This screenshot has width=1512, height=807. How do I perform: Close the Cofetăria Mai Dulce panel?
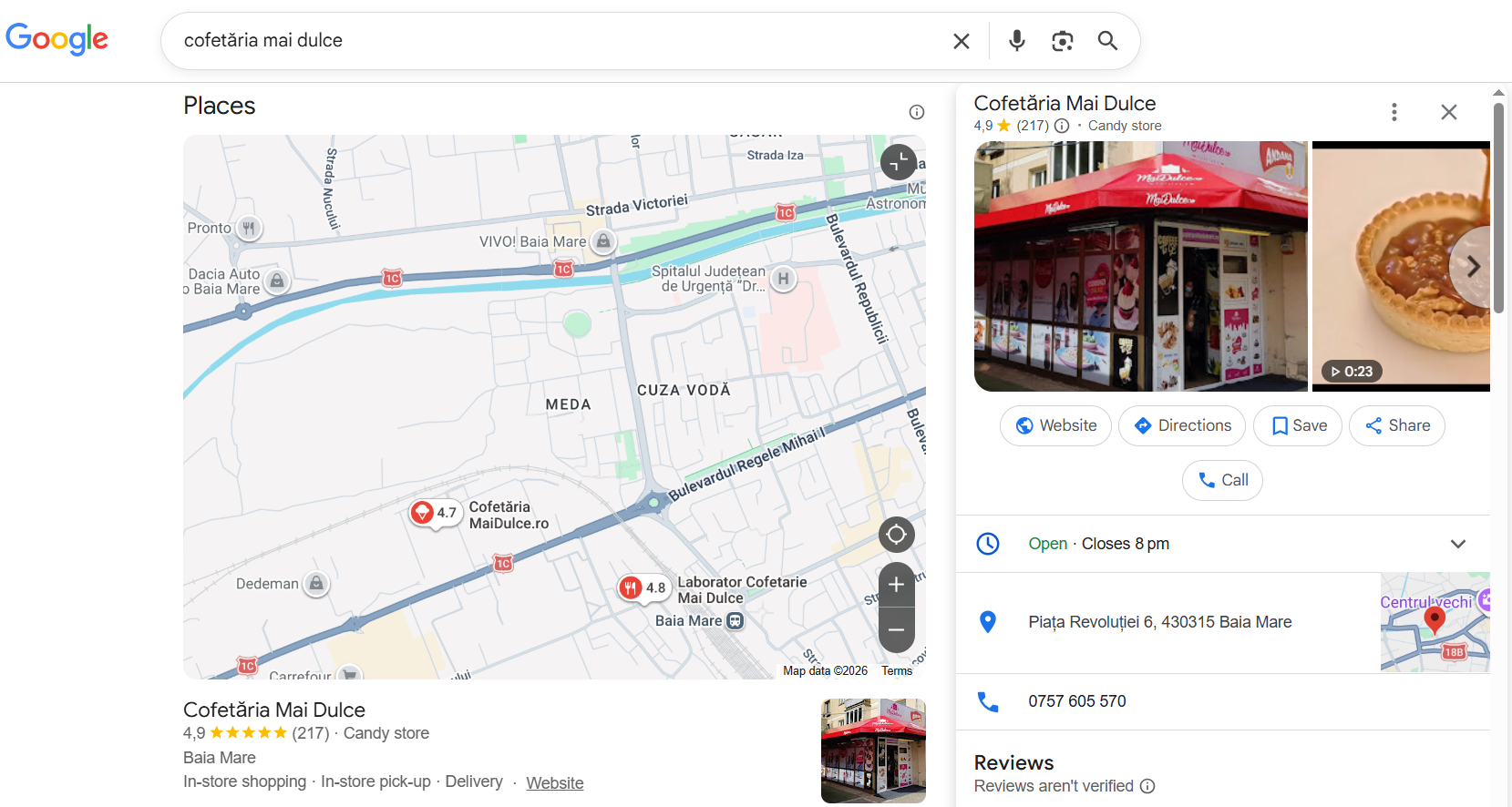point(1449,112)
